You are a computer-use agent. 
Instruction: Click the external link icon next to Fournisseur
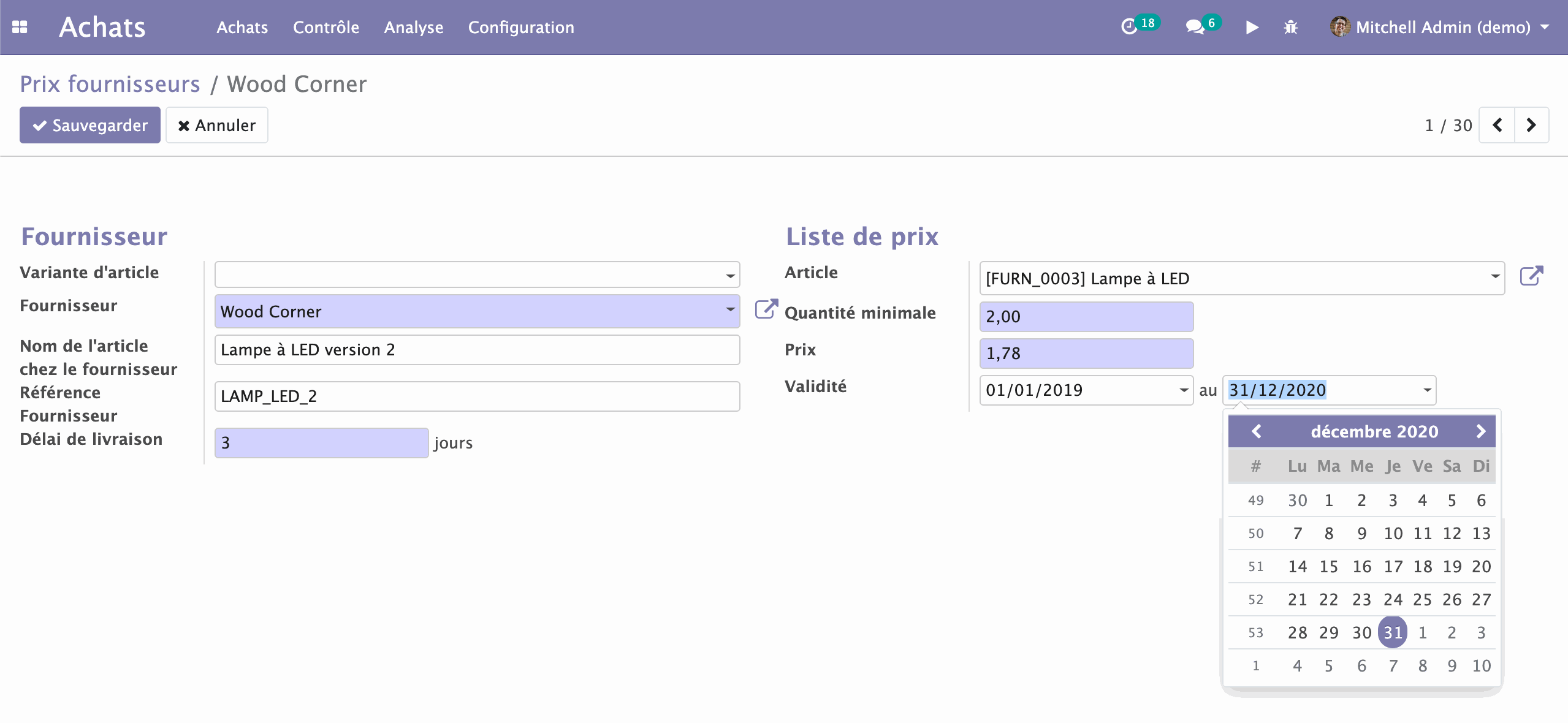click(x=764, y=311)
